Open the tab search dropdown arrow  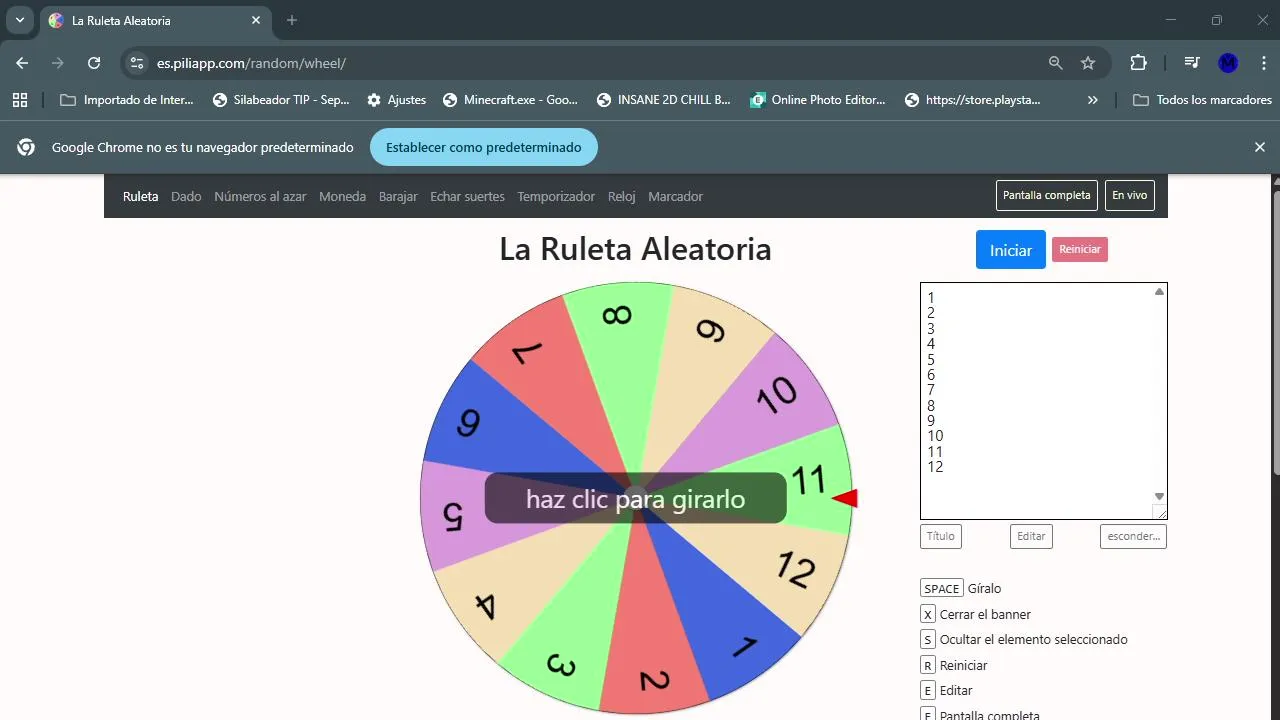point(19,20)
